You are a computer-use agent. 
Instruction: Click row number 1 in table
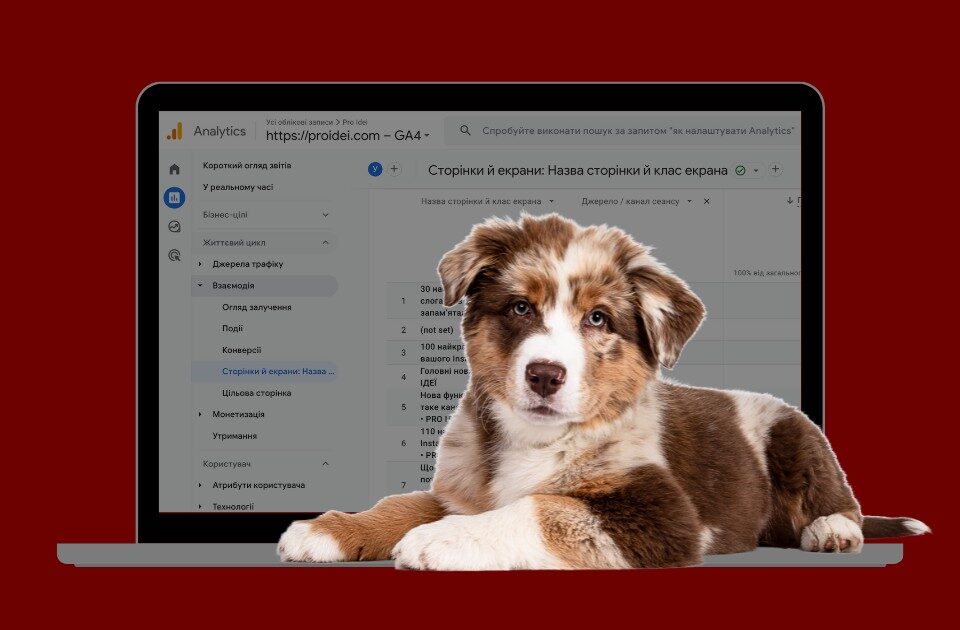[403, 301]
